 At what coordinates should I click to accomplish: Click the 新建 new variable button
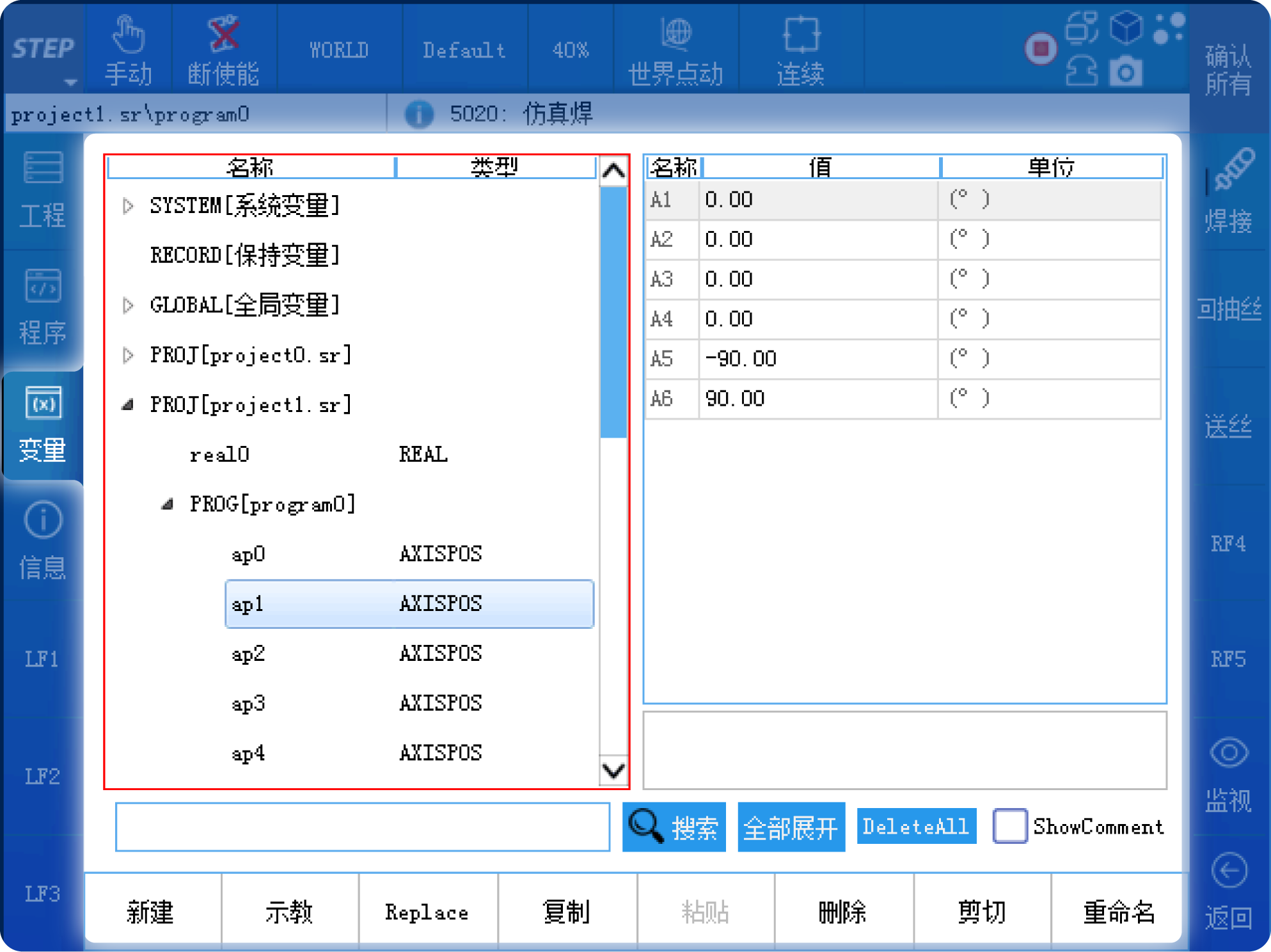click(151, 911)
